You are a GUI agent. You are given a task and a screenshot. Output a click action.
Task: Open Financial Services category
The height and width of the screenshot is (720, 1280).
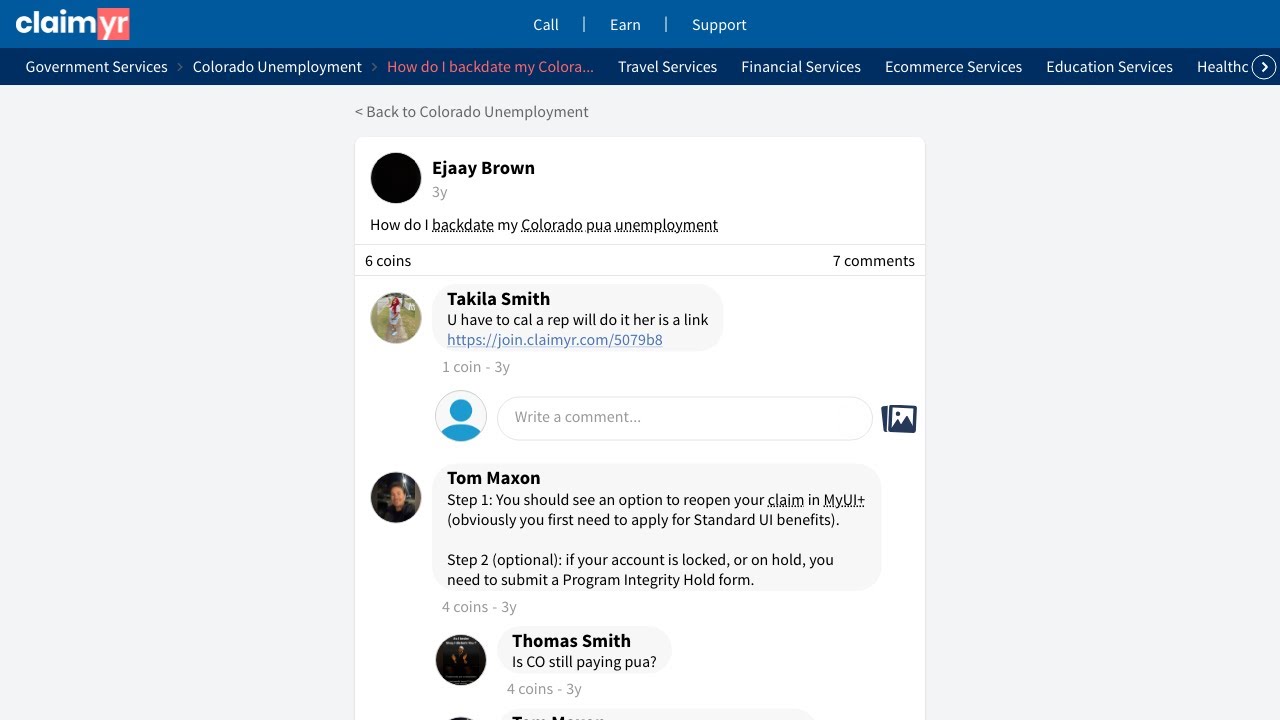click(801, 67)
